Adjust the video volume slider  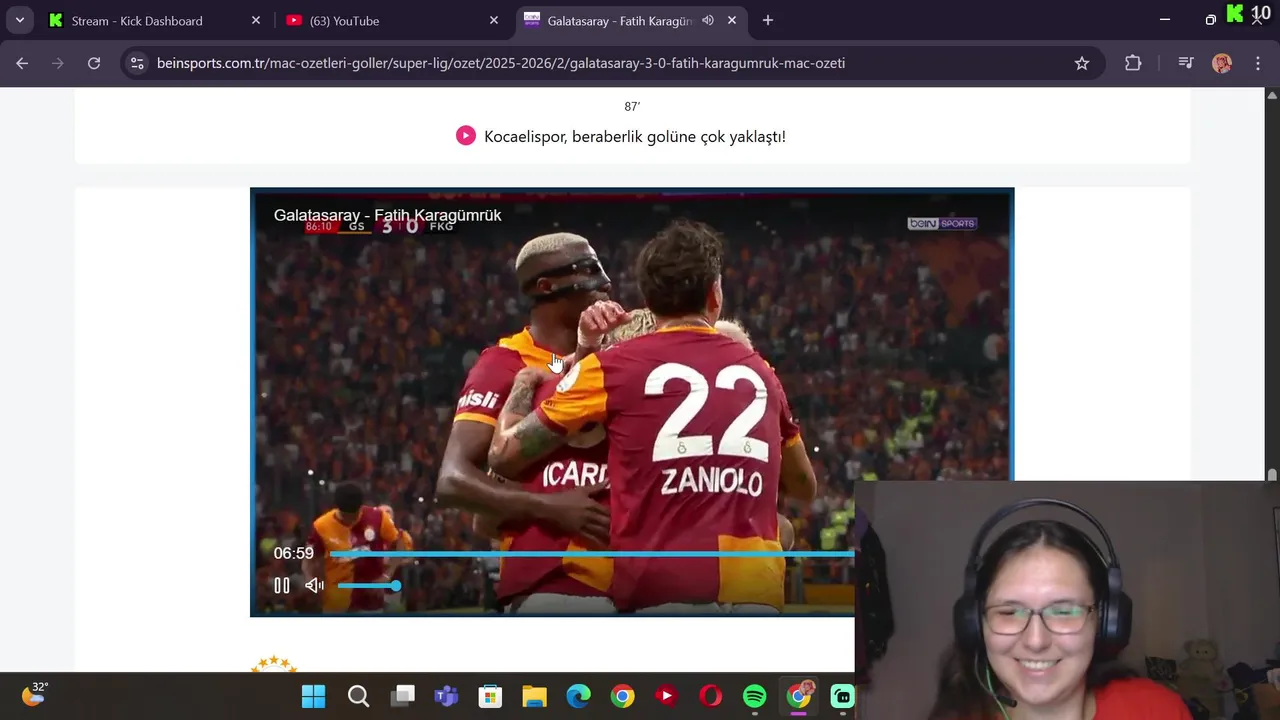pyautogui.click(x=368, y=586)
